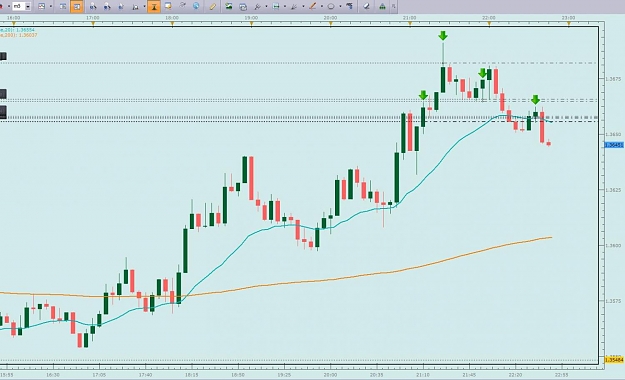This screenshot has height=380, width=625.
Task: Select the green arrow near 21:10 candle
Action: pyautogui.click(x=423, y=95)
